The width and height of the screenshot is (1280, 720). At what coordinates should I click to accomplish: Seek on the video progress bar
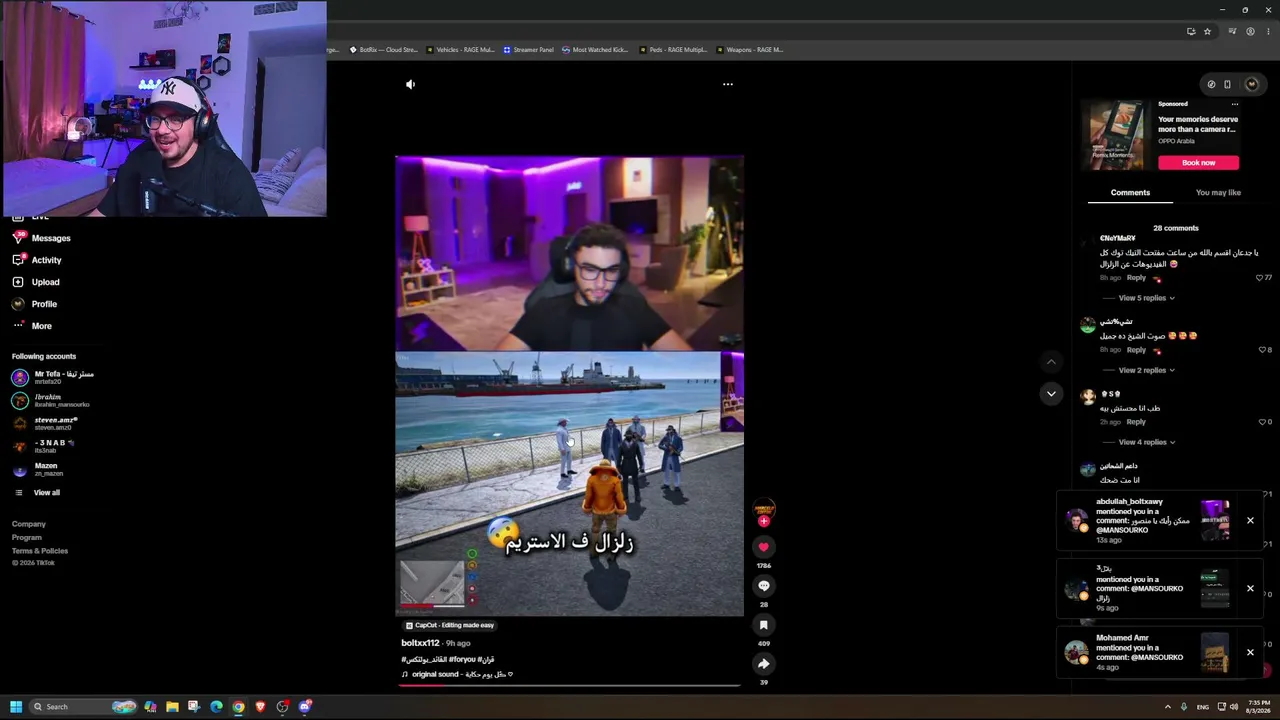click(x=570, y=686)
